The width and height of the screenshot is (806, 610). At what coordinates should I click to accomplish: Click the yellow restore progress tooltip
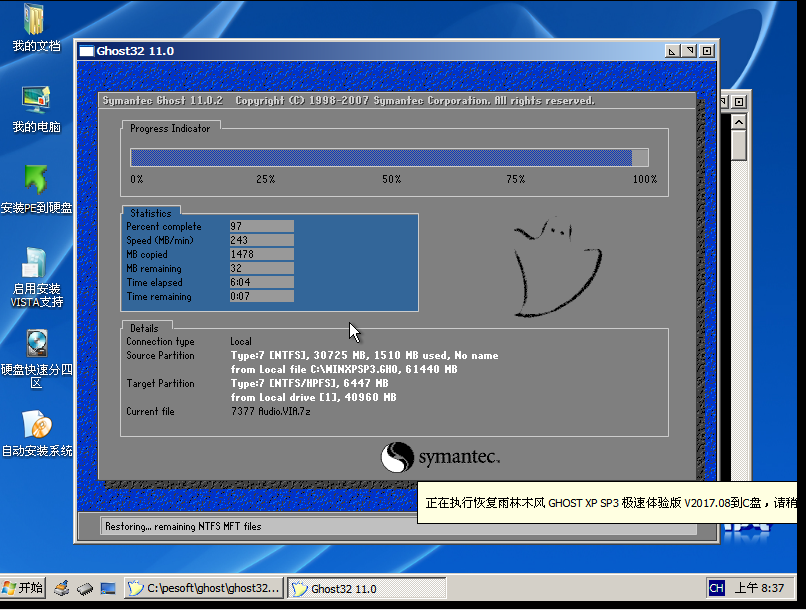[x=607, y=503]
